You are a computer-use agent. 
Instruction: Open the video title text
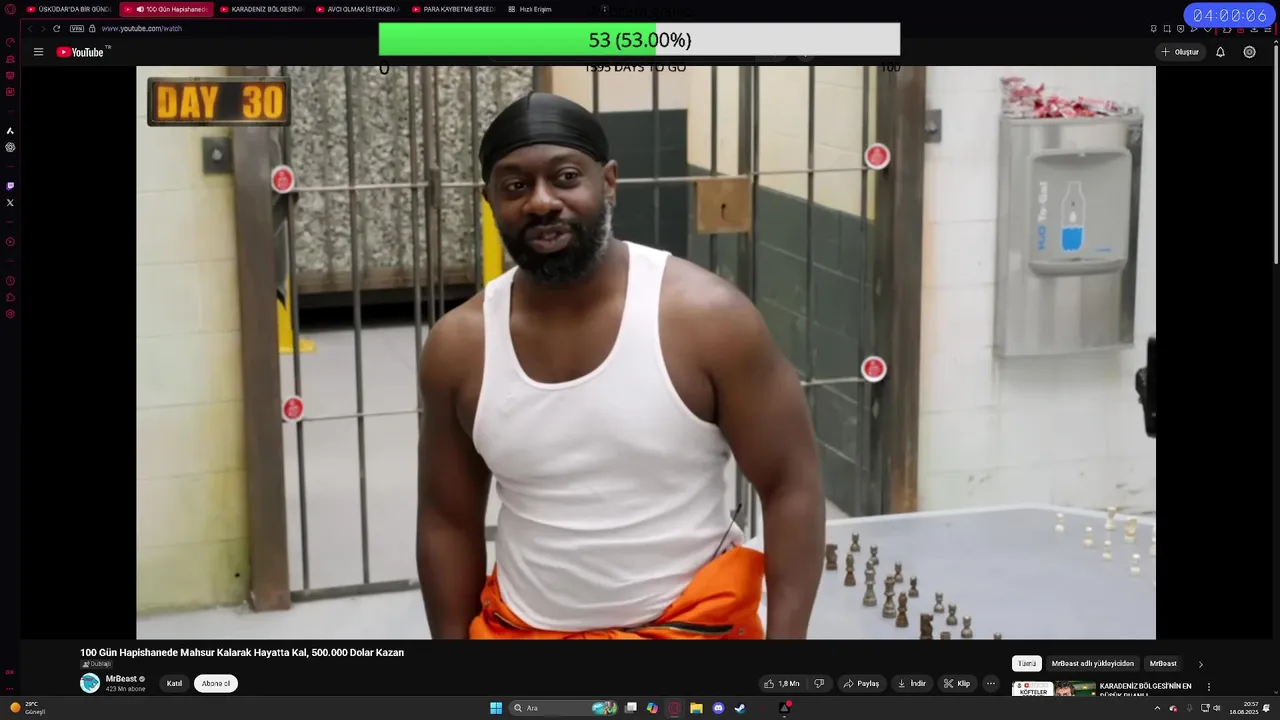[242, 652]
